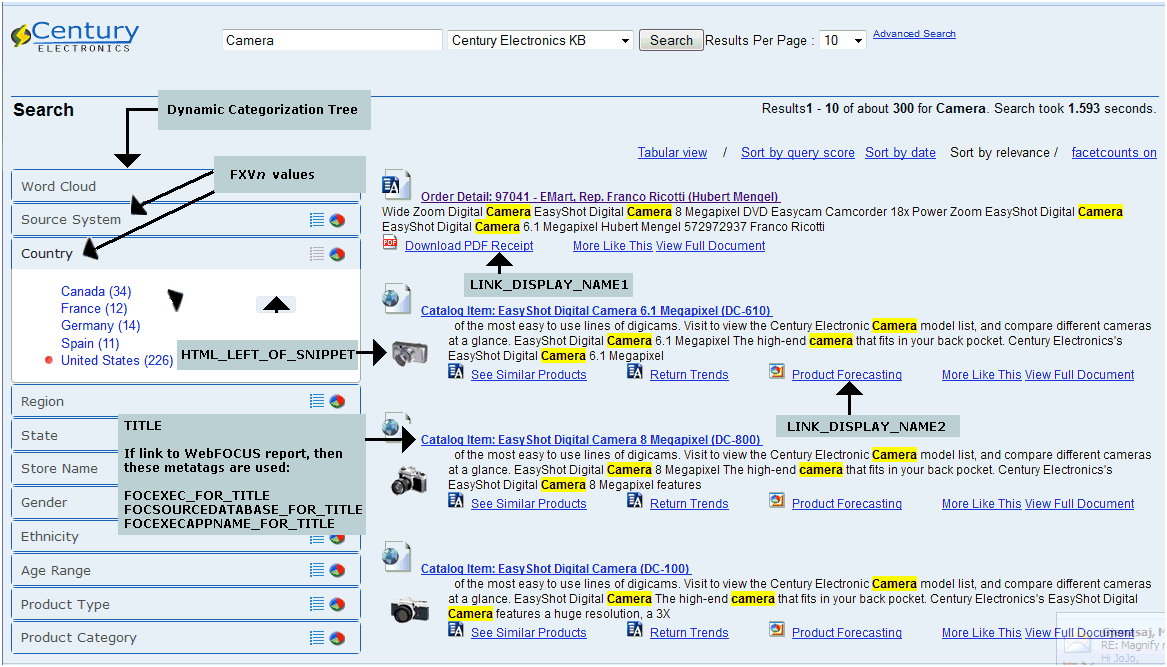Click the PDF icon beside Download PDF Receipt

click(390, 245)
